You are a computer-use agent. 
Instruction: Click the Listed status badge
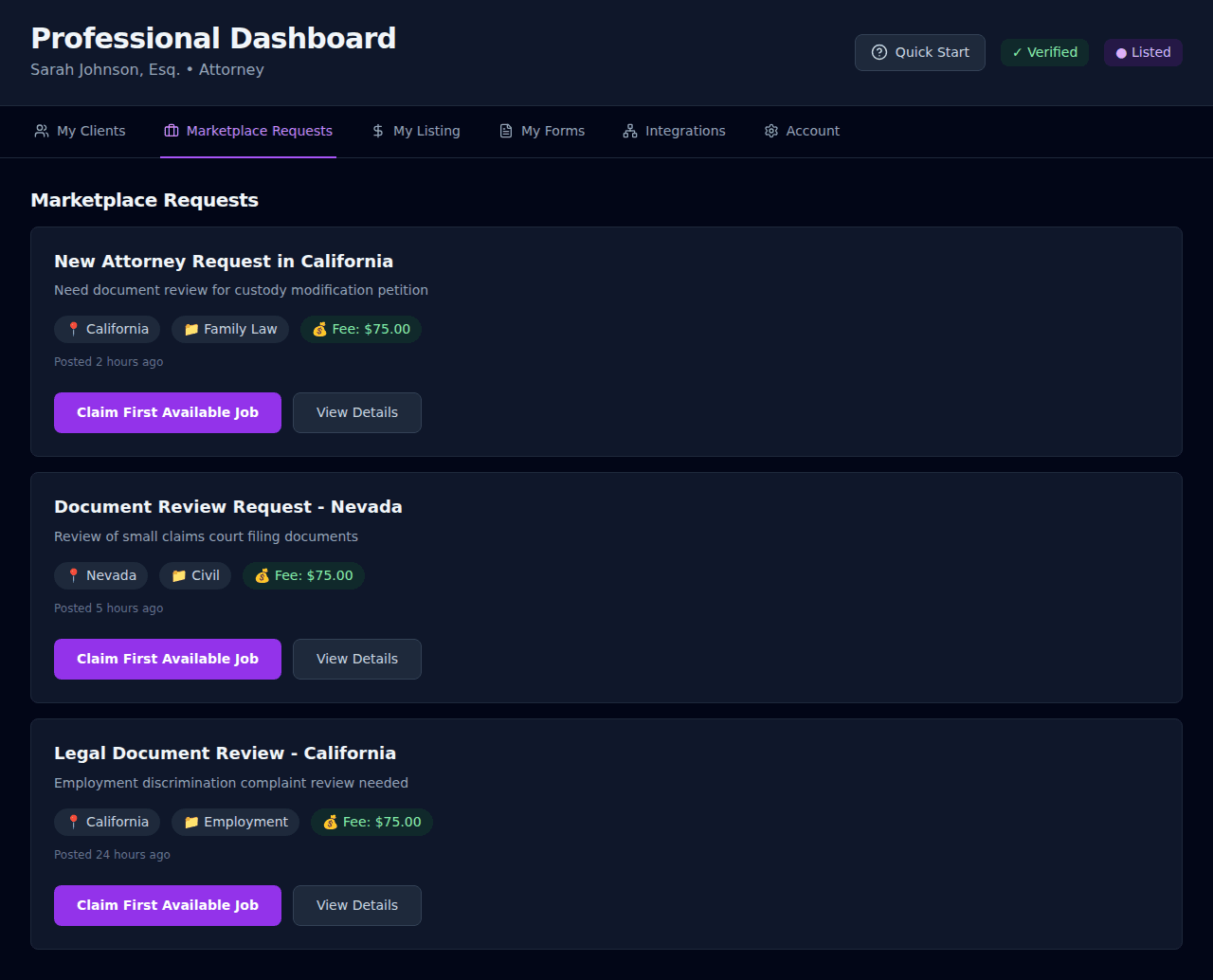click(1143, 52)
